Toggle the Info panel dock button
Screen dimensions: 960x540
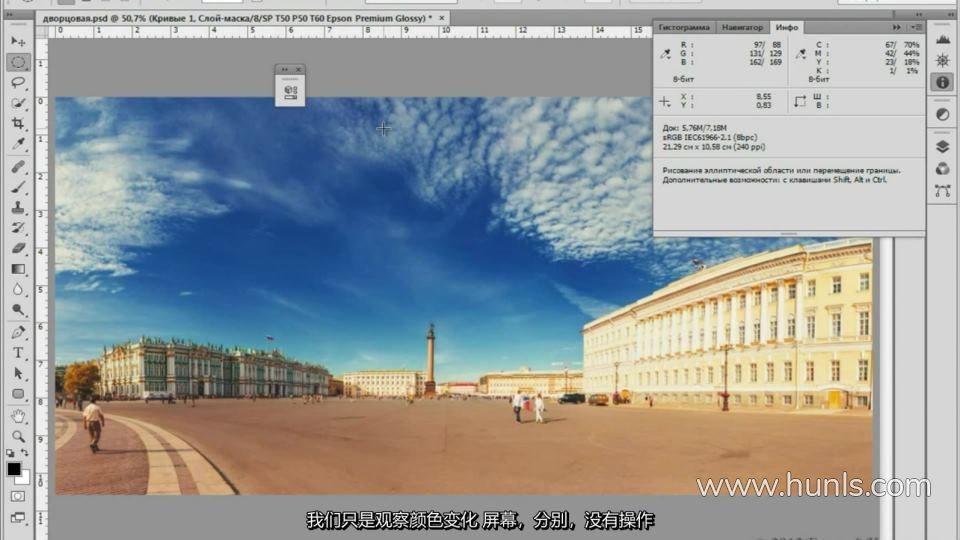942,82
